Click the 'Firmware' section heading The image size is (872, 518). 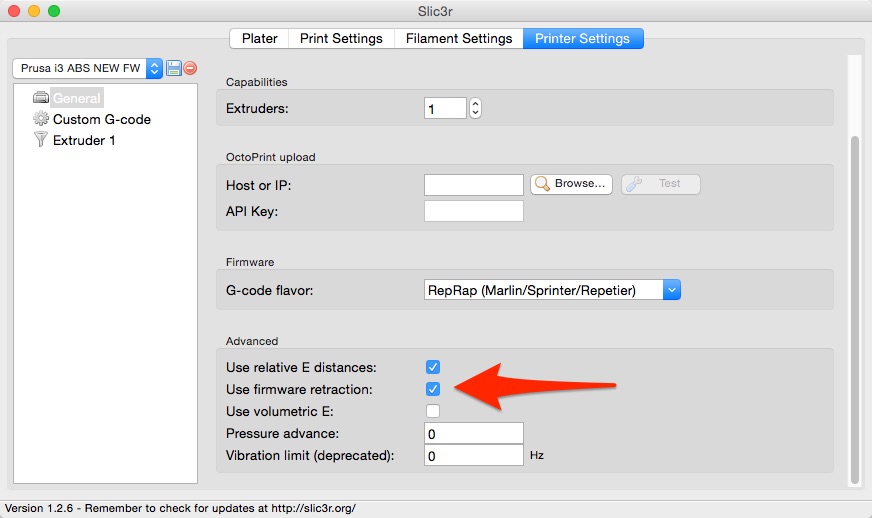[x=250, y=262]
